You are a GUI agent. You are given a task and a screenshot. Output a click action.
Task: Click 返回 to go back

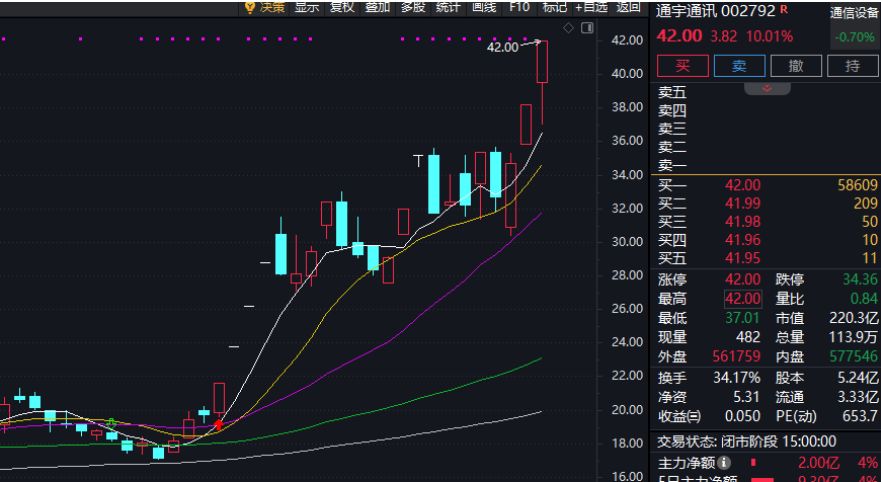(628, 7)
